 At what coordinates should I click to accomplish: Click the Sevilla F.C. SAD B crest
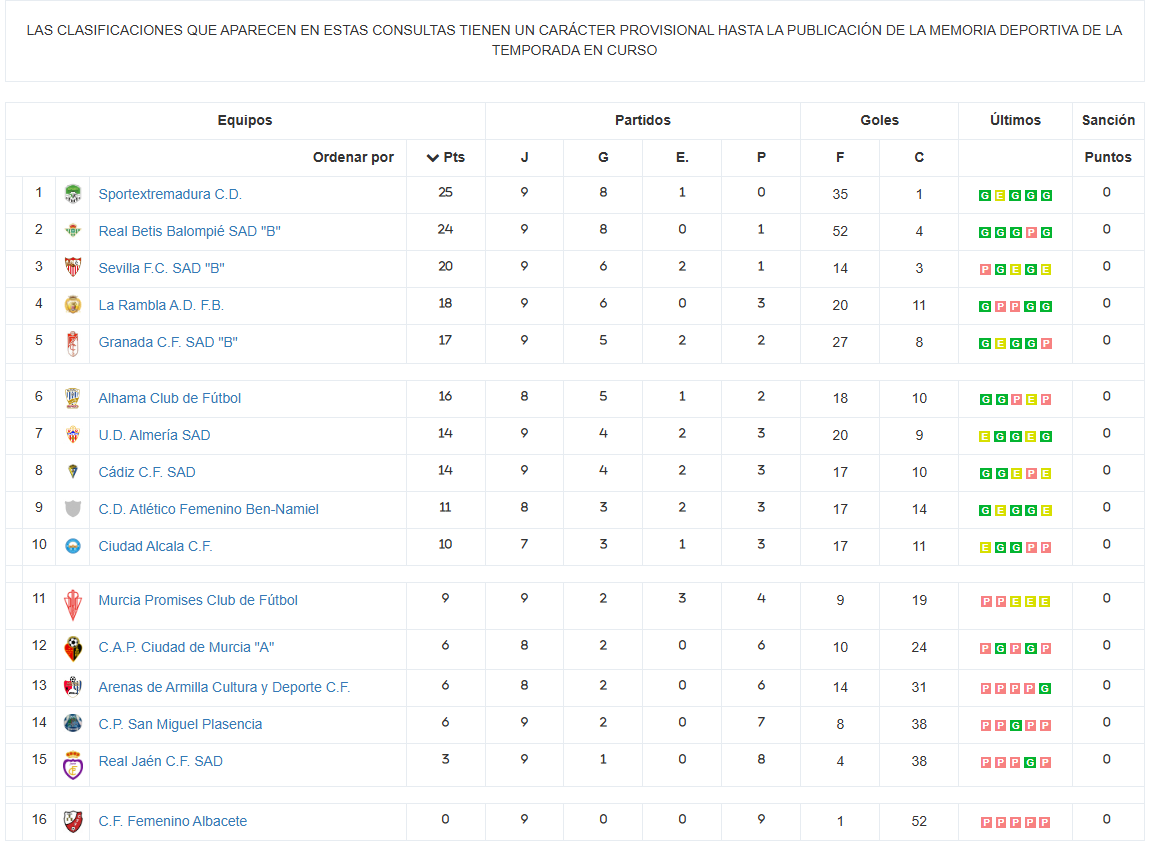(x=73, y=268)
